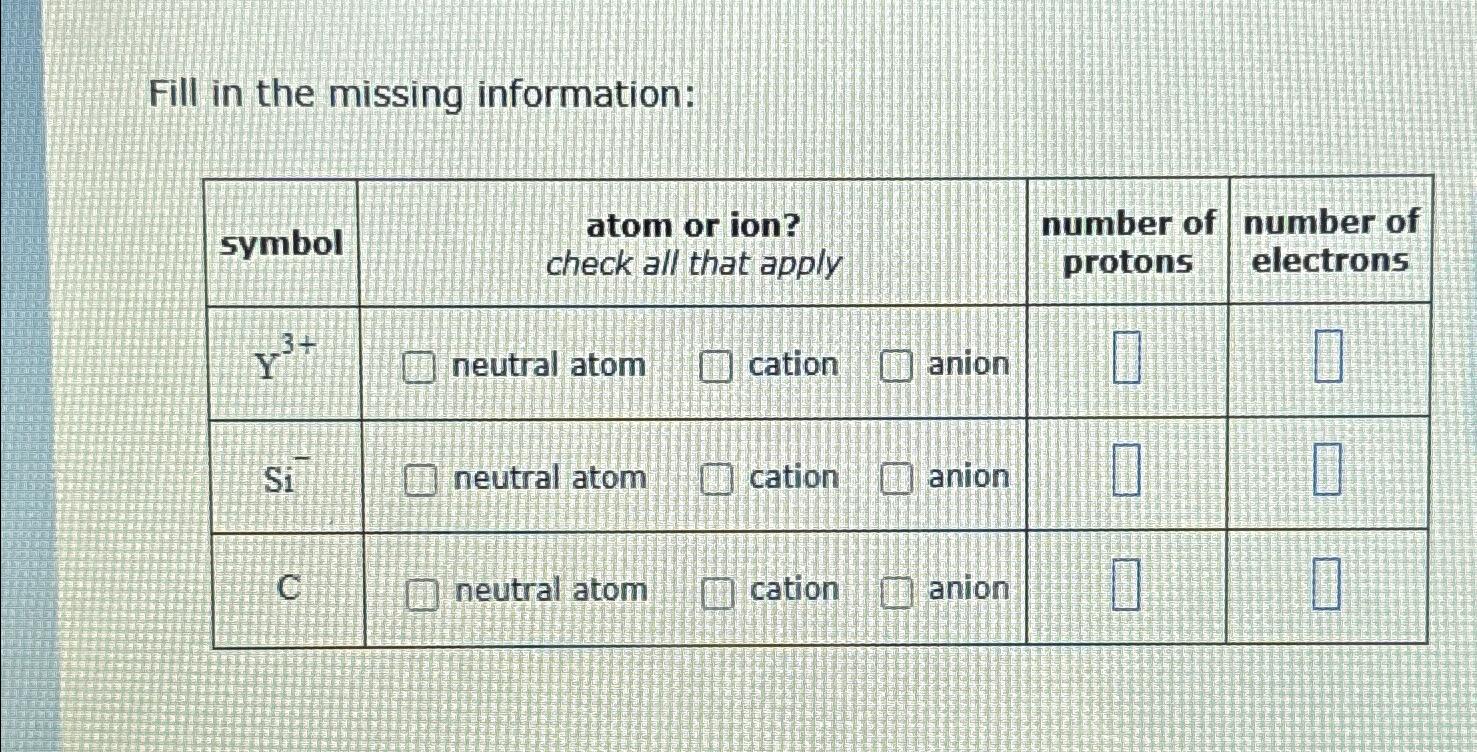Image resolution: width=1477 pixels, height=752 pixels.
Task: Check the cation box for Y3+
Action: click(x=716, y=365)
